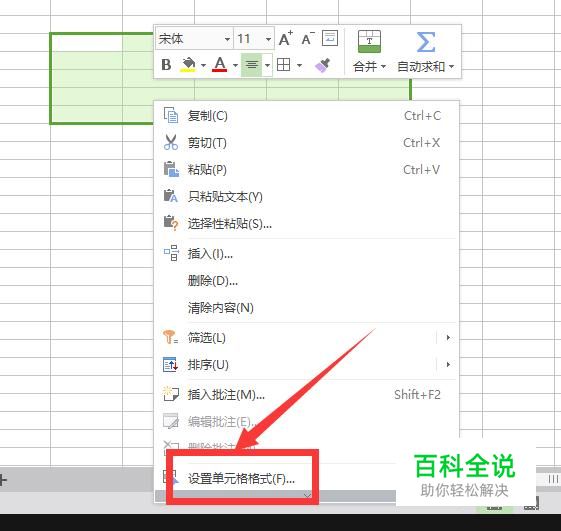561x531 pixels.
Task: Choose 剪切(T) from context menu
Action: [x=306, y=143]
